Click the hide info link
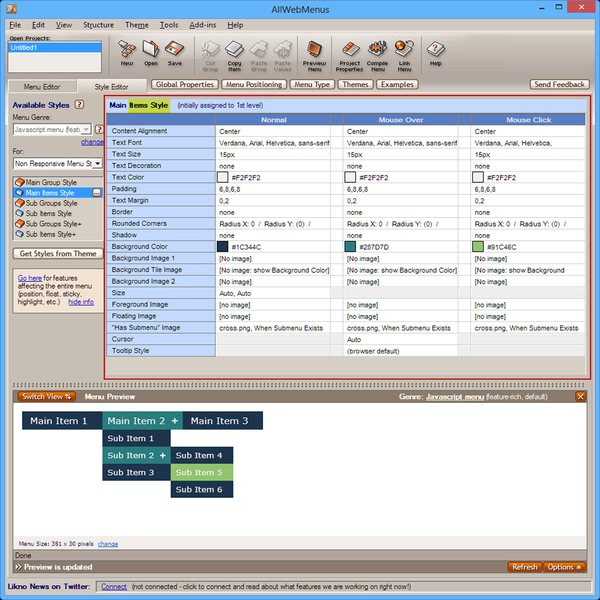The height and width of the screenshot is (600, 600). (x=81, y=302)
